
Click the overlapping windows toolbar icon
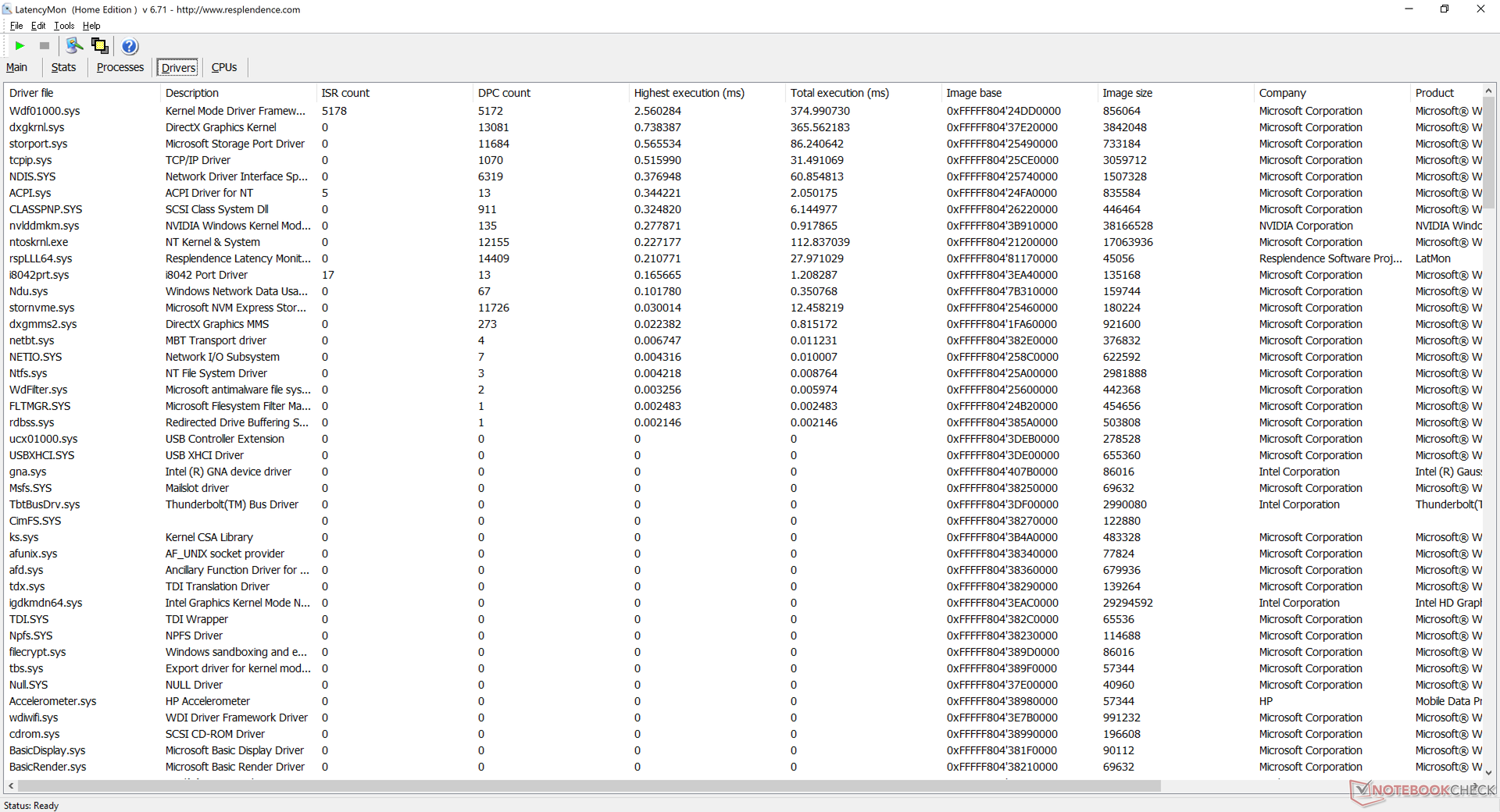[x=100, y=46]
